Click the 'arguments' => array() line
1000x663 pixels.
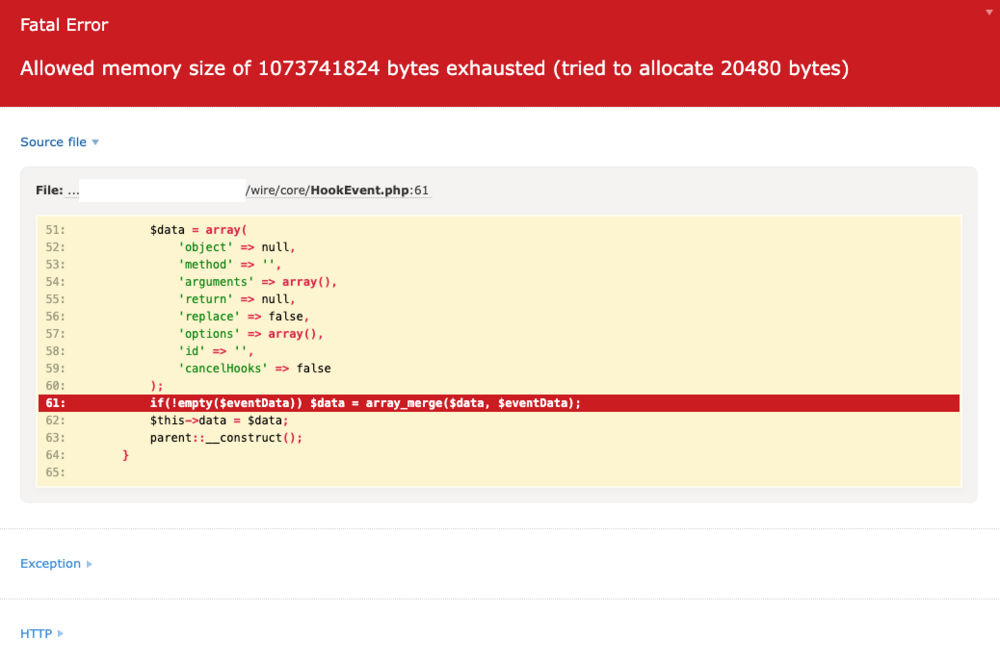[257, 282]
